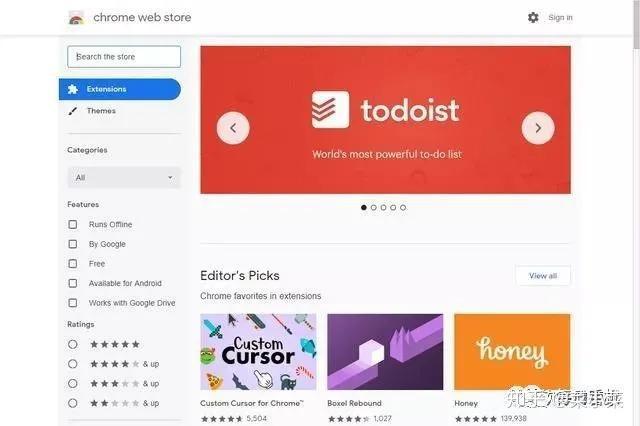The height and width of the screenshot is (426, 640).
Task: Show the previous carousel slide arrow
Action: pos(233,128)
